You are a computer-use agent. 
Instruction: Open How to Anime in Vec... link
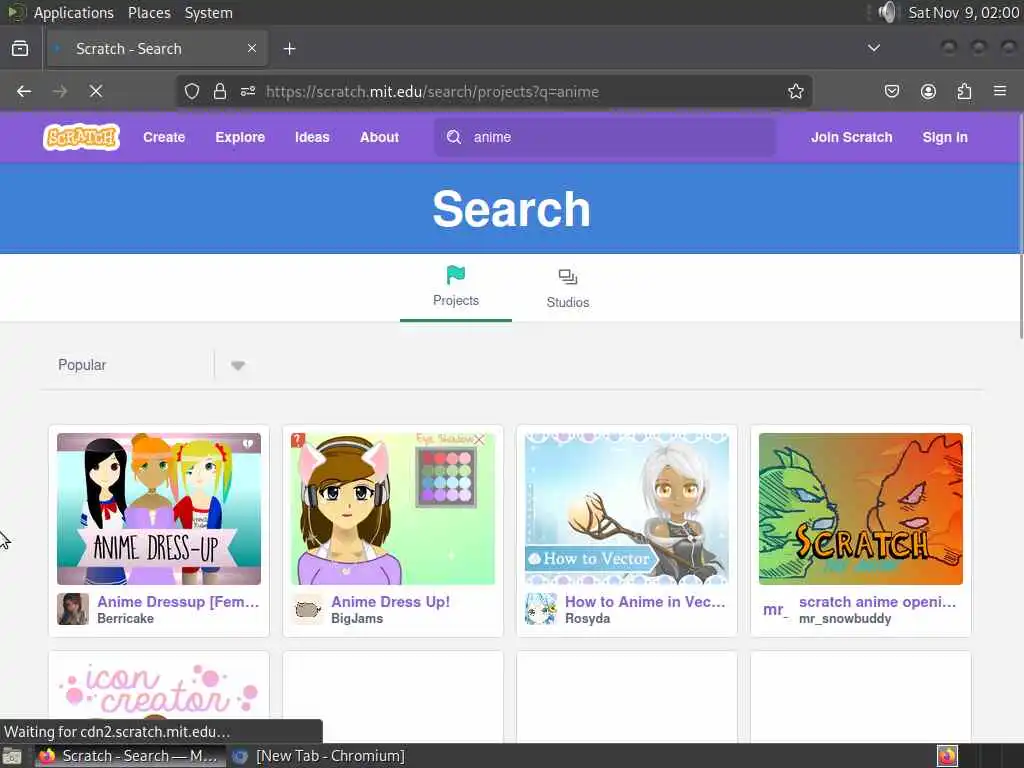click(645, 601)
